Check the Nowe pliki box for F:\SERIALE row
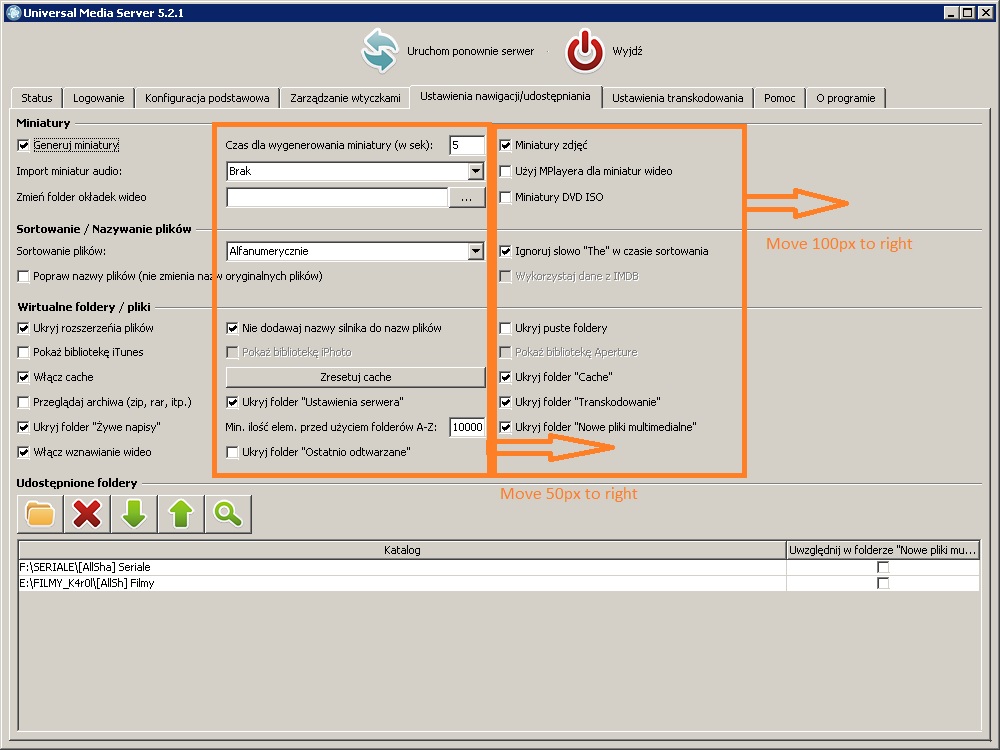The height and width of the screenshot is (750, 1000). [883, 567]
